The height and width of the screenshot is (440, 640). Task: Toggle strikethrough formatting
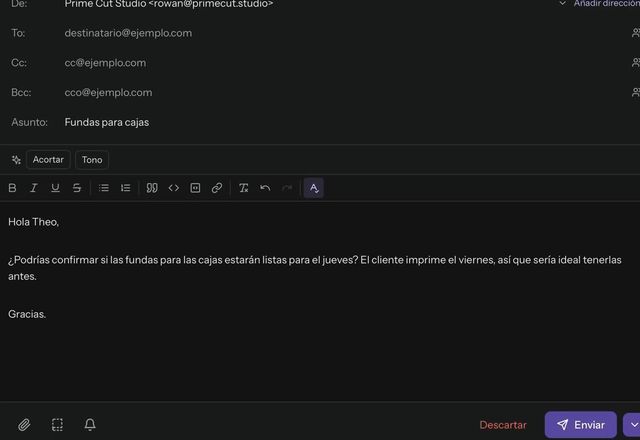pyautogui.click(x=77, y=188)
